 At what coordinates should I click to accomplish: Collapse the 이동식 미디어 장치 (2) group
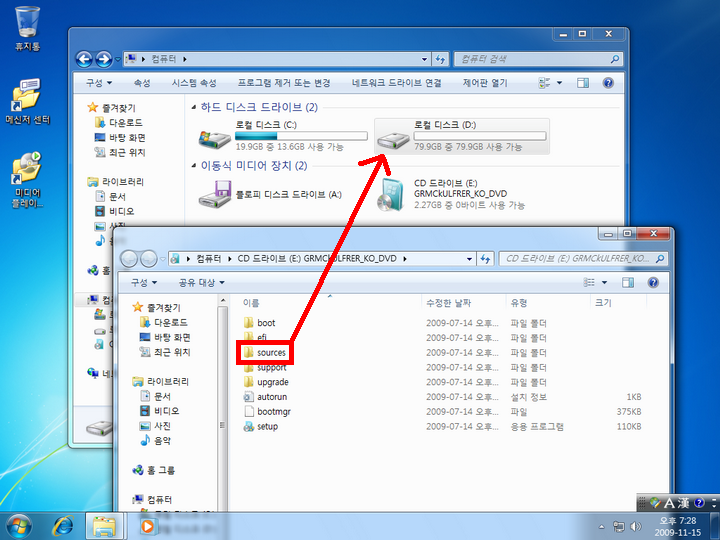[x=194, y=165]
